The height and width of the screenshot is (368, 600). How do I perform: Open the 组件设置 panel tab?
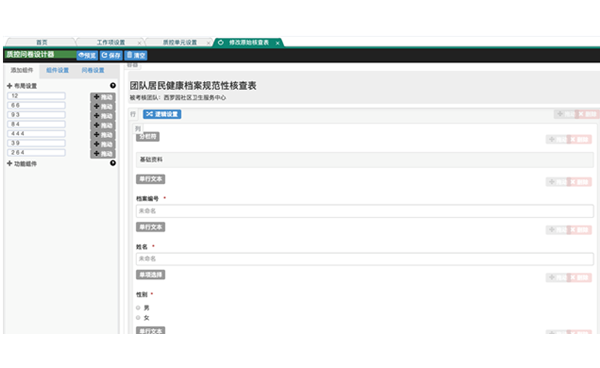point(57,70)
